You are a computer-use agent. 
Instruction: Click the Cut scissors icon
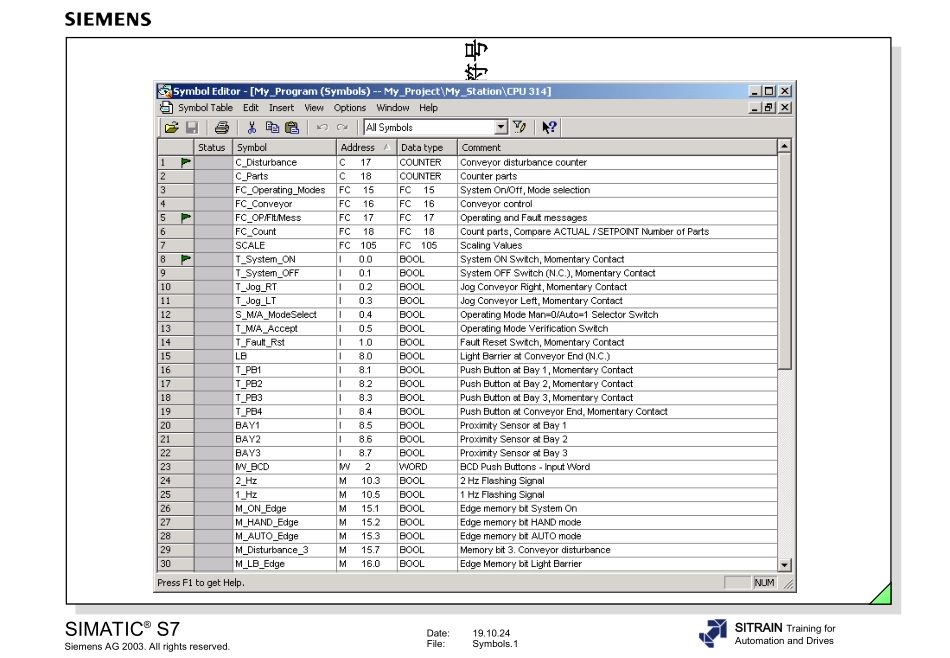click(x=252, y=127)
